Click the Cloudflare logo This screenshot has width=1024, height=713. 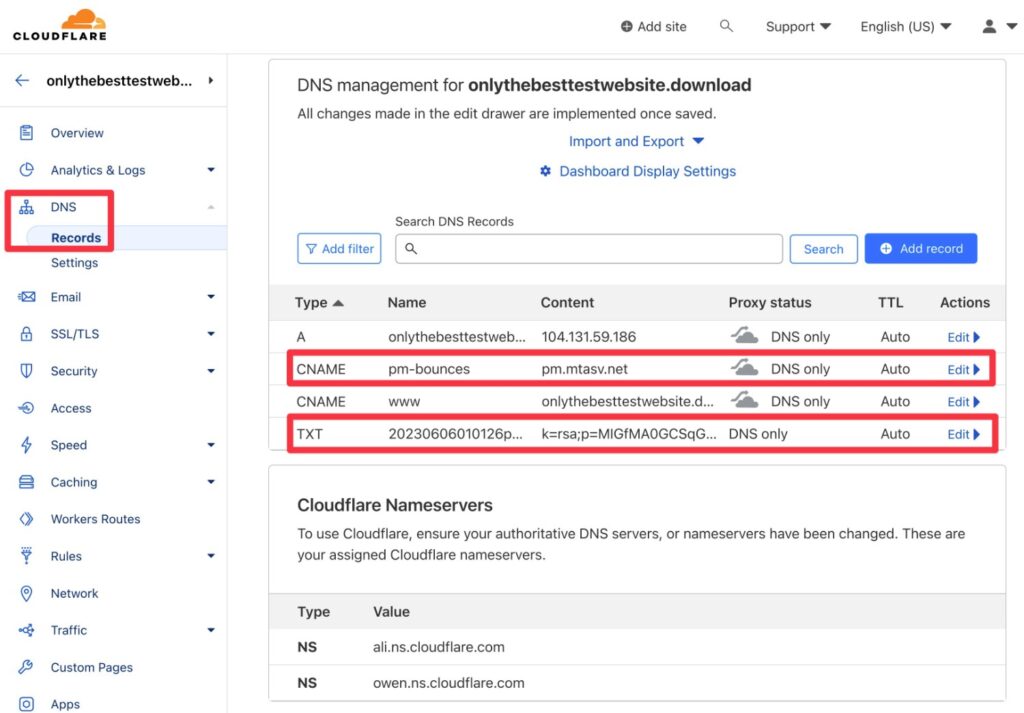pyautogui.click(x=60, y=25)
